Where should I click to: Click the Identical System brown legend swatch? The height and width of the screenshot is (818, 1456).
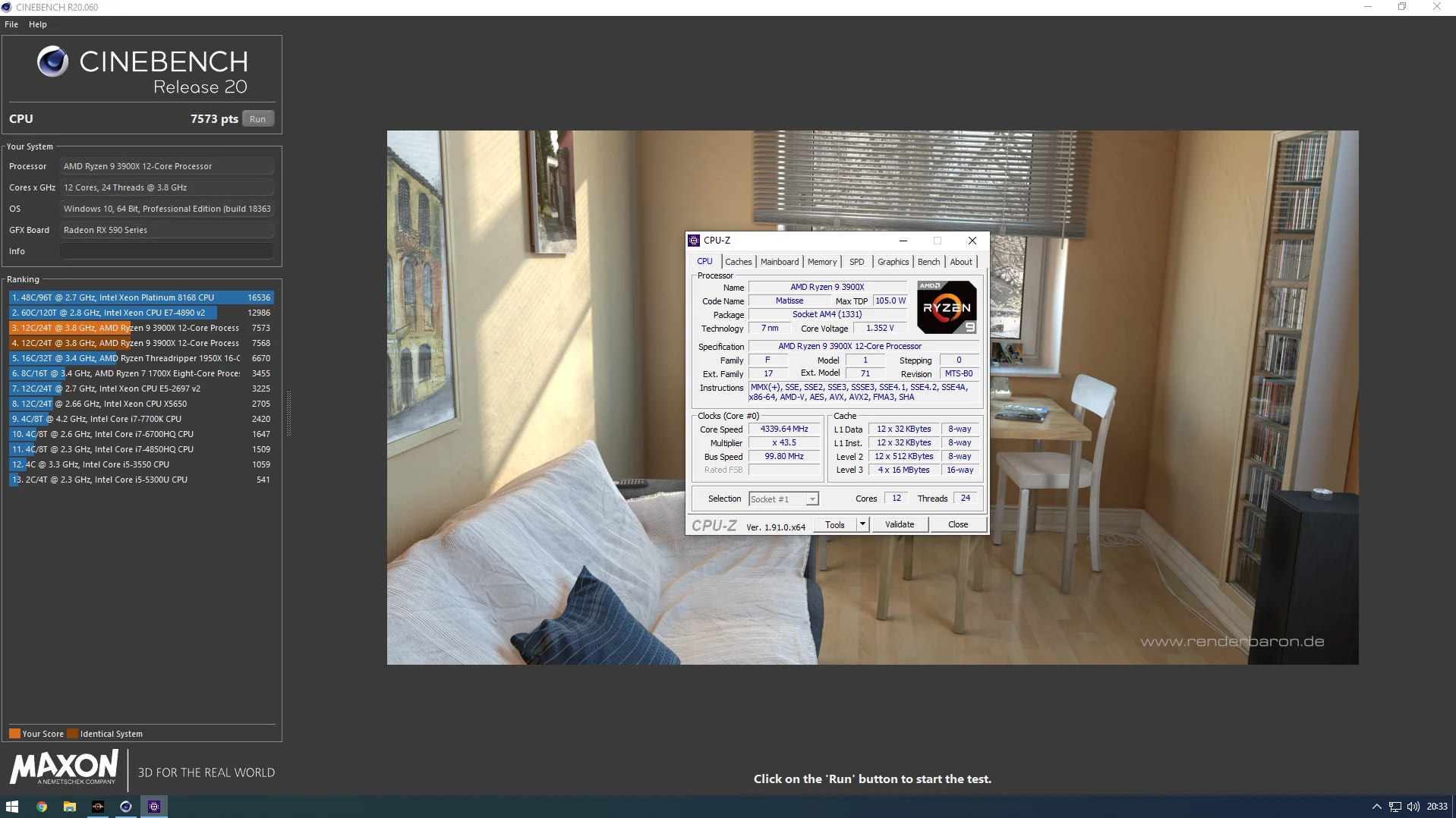[x=73, y=734]
